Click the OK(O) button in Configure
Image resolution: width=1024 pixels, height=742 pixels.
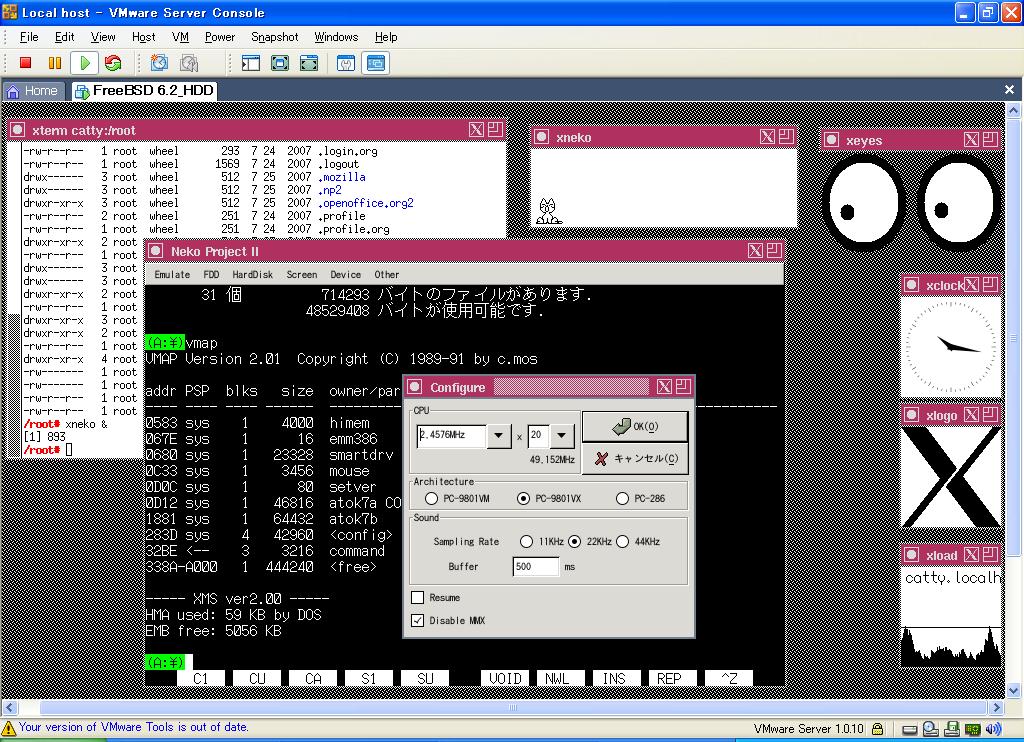click(x=635, y=427)
